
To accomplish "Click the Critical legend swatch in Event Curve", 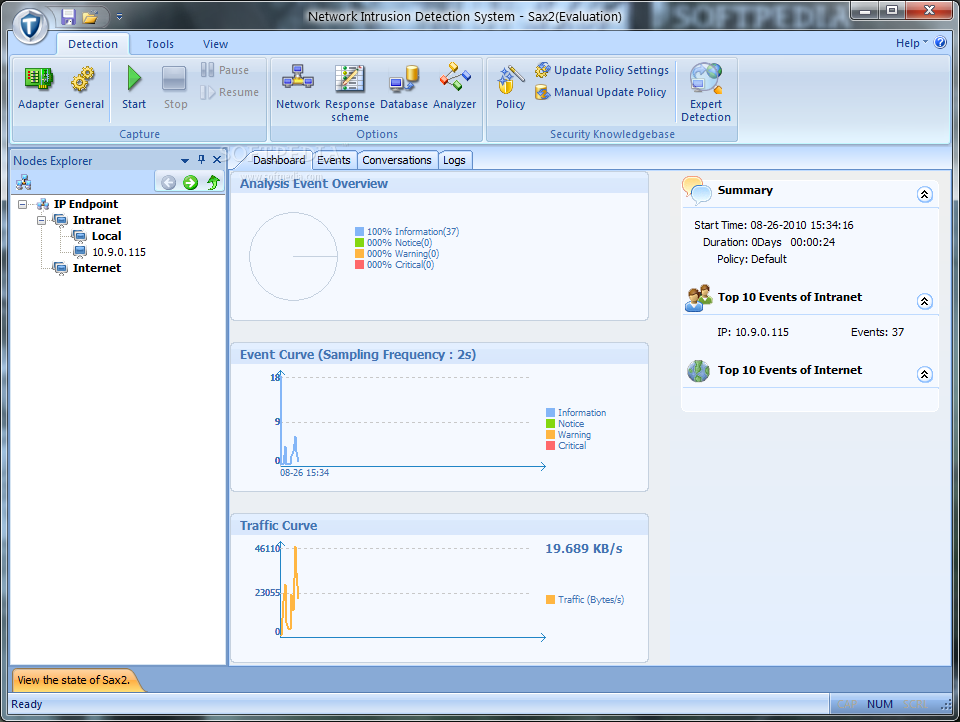I will tap(550, 446).
